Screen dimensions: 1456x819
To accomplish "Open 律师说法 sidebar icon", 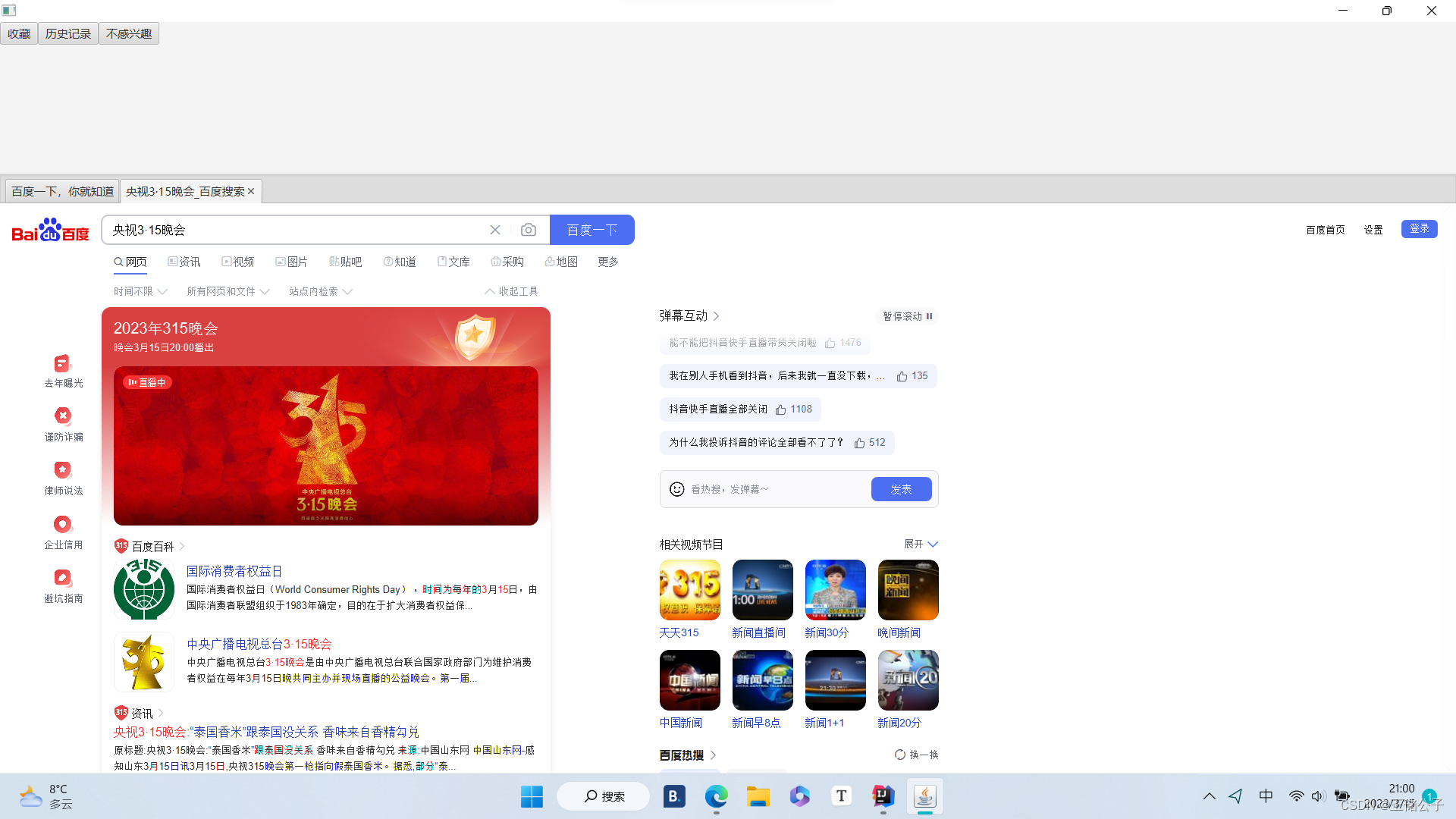I will 63,470.
